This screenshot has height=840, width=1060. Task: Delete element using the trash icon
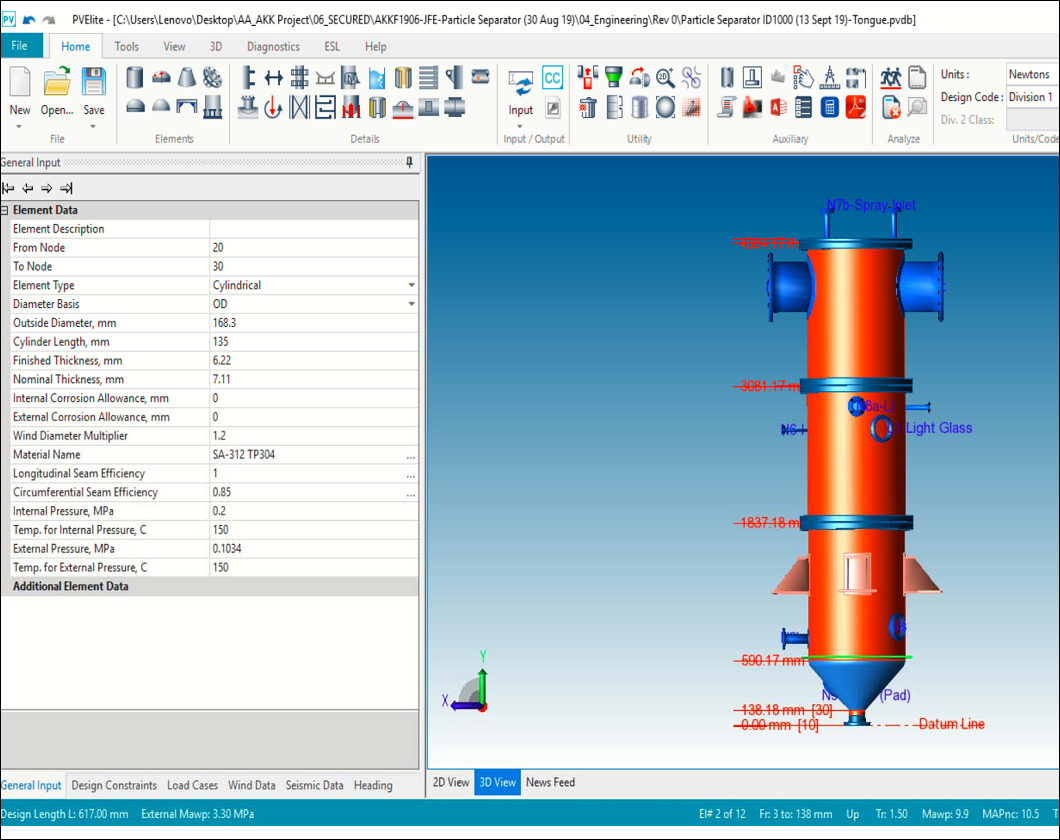coord(588,108)
